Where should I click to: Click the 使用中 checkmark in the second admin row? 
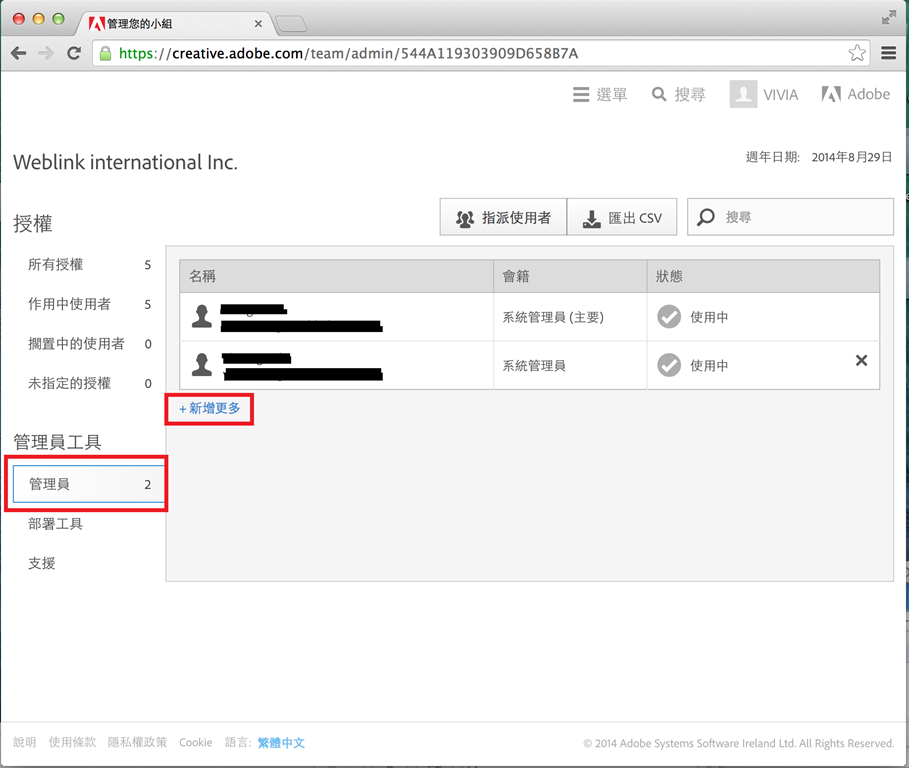[x=669, y=365]
